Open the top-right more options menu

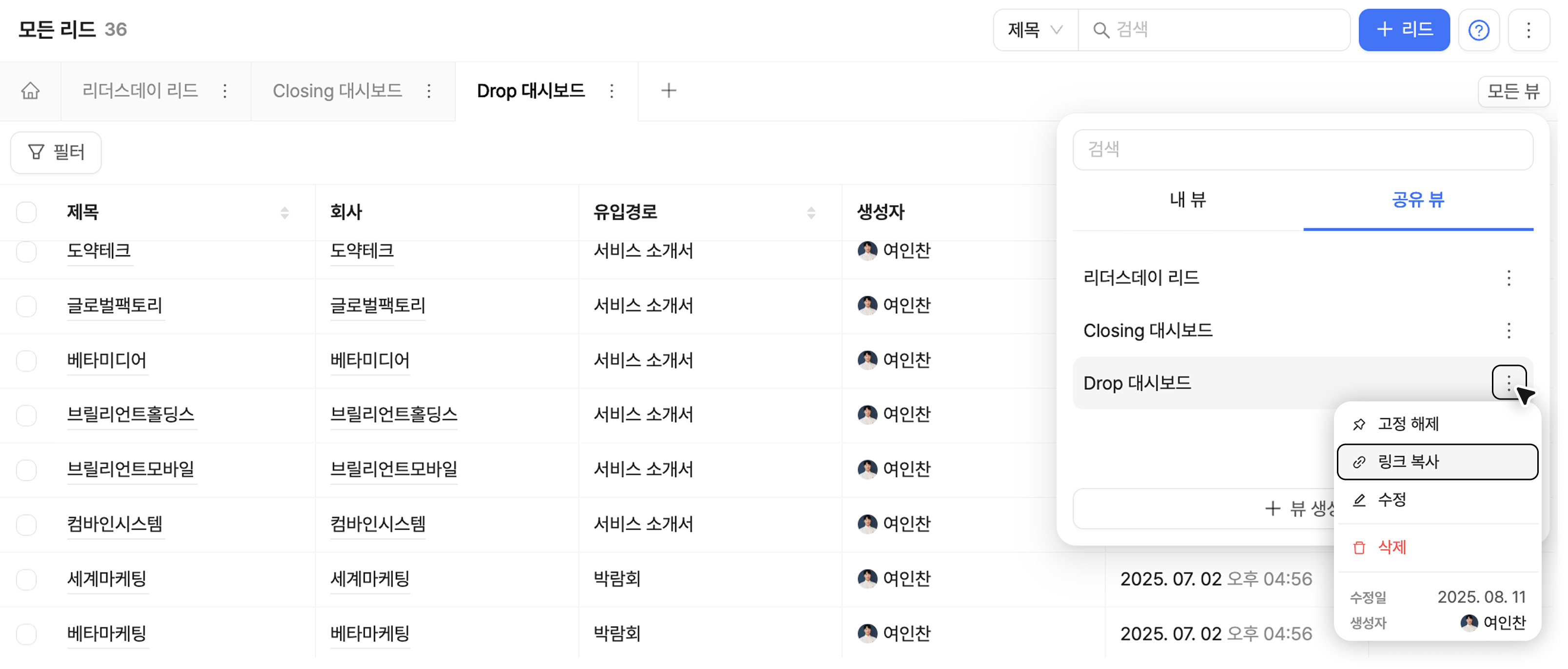(1528, 30)
